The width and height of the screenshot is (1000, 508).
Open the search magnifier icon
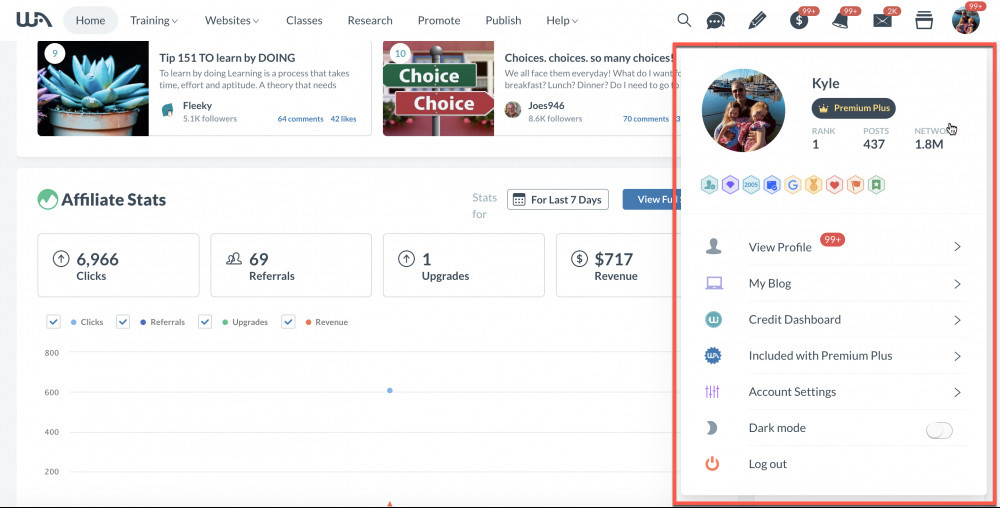click(684, 20)
